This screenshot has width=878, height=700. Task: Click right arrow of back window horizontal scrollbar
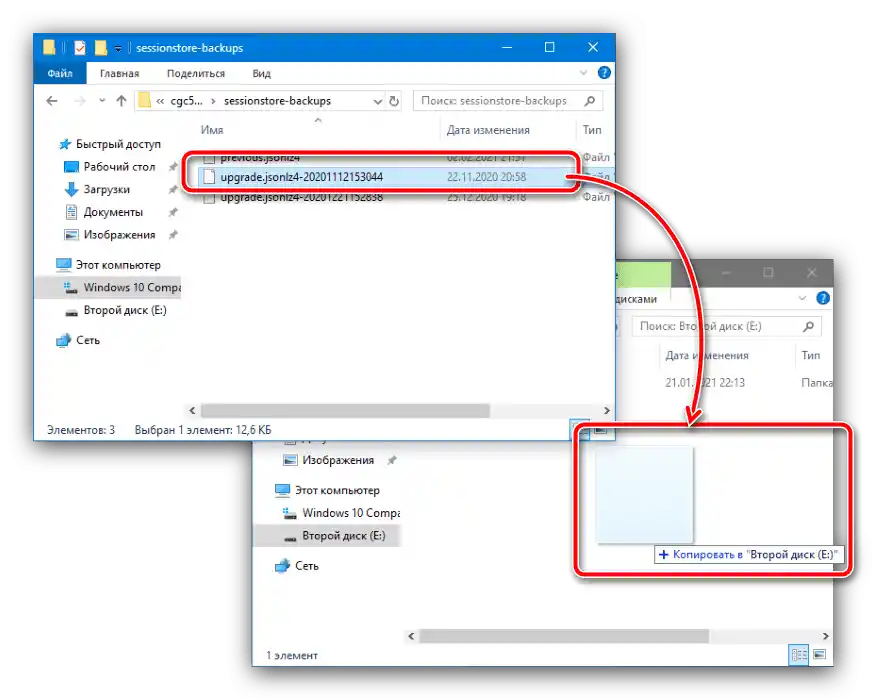pos(825,637)
